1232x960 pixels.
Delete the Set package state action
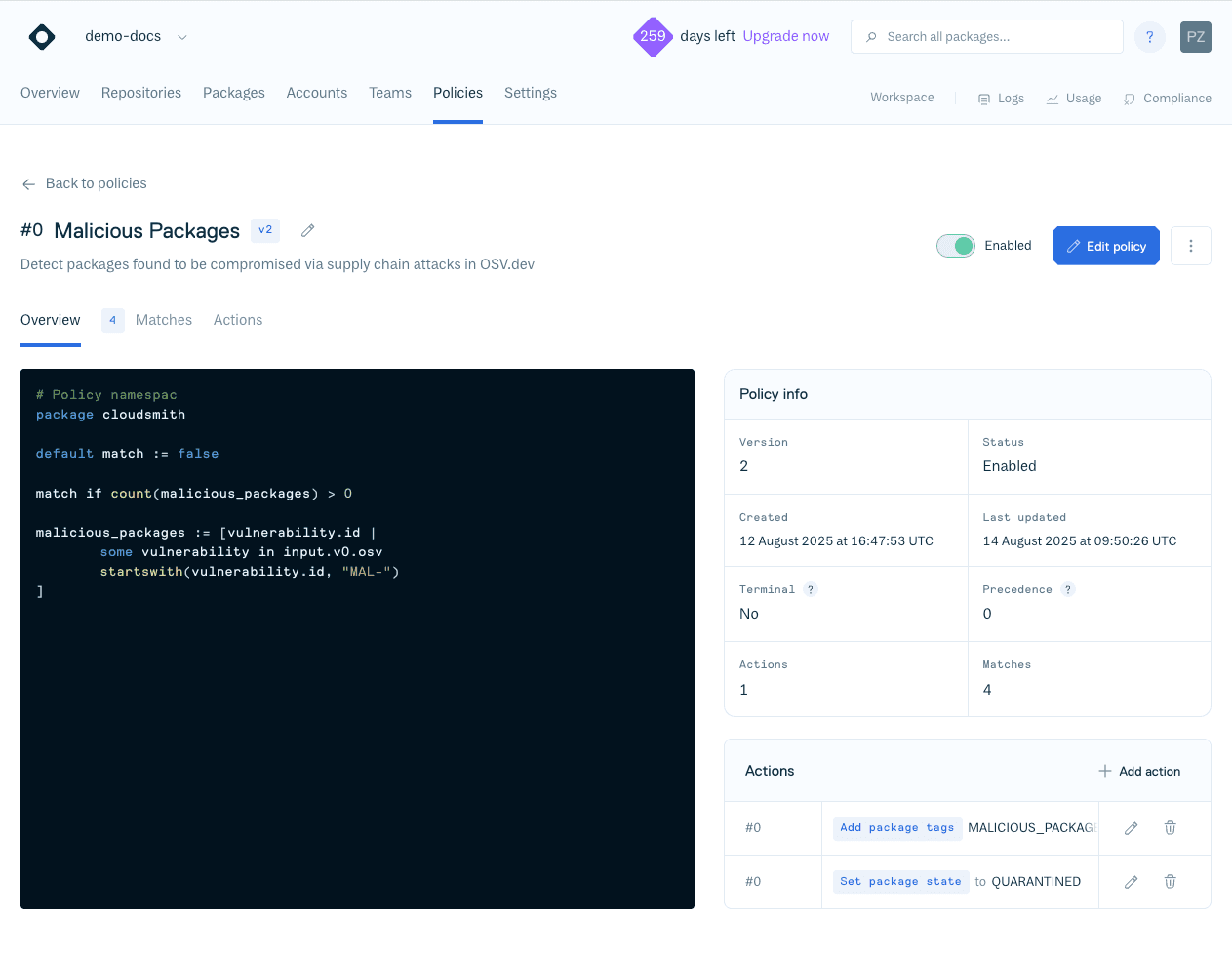1170,882
